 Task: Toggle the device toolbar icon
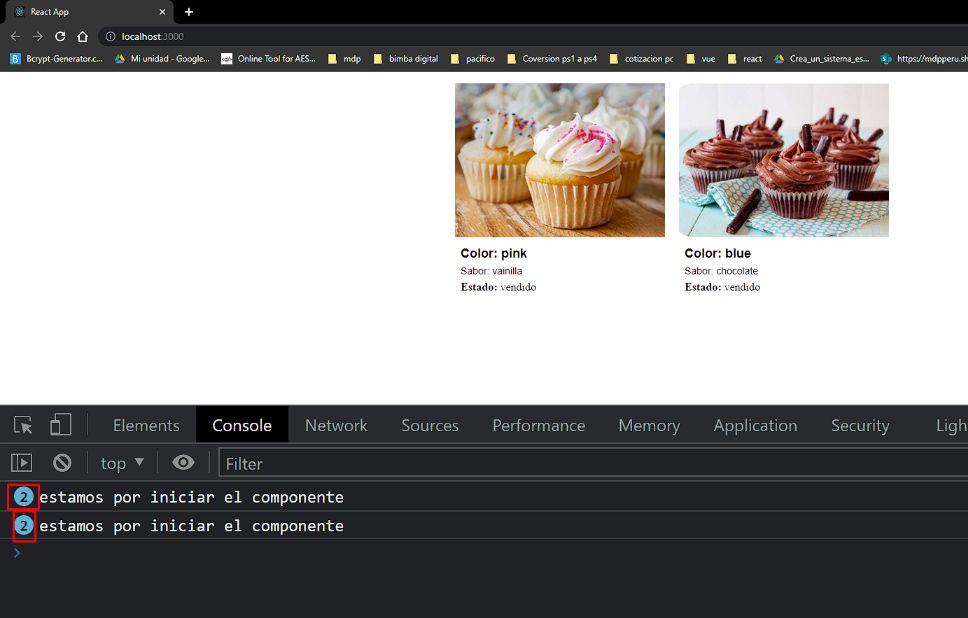[x=61, y=425]
